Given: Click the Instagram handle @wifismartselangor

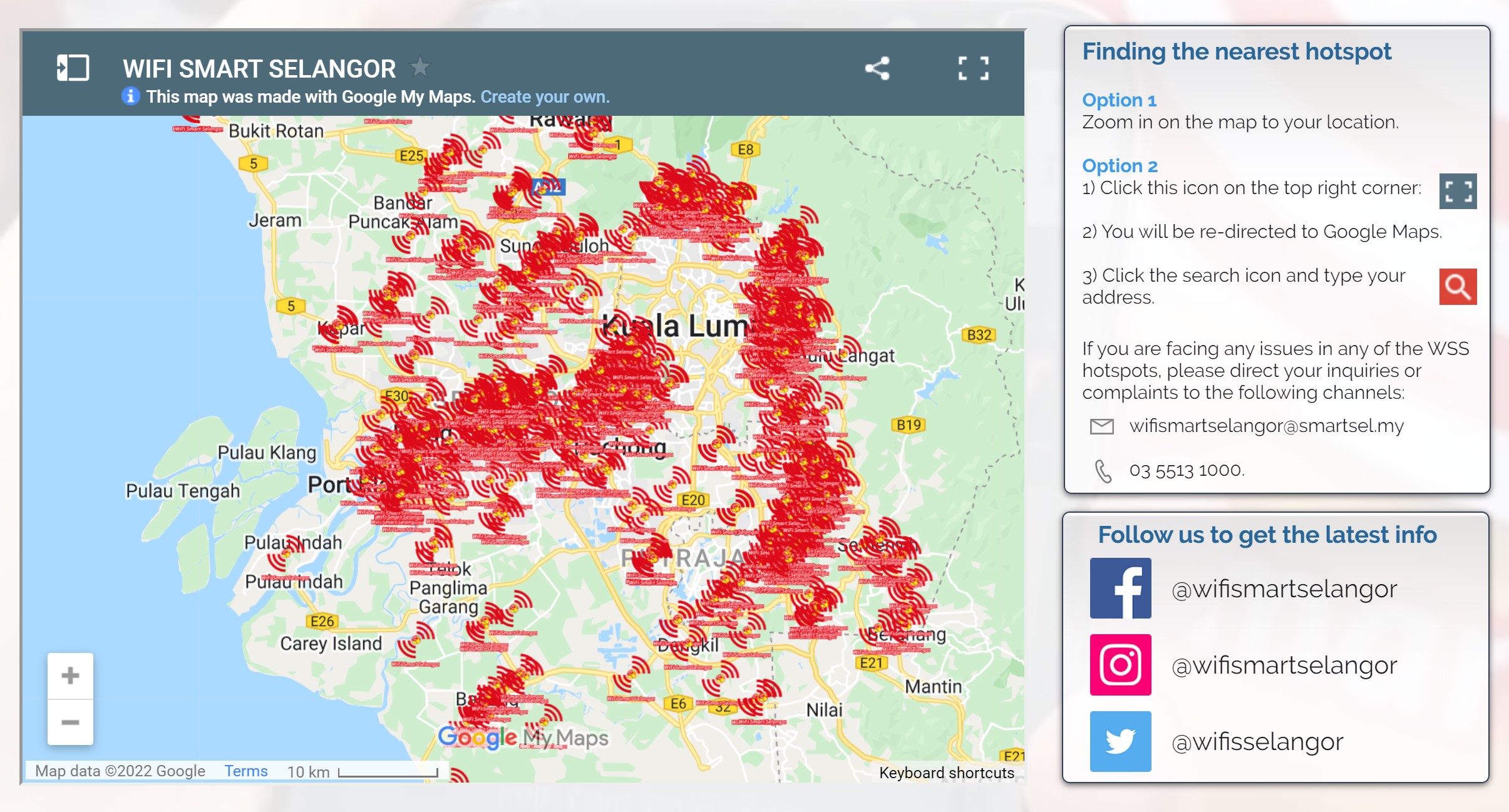Looking at the screenshot, I should [1284, 666].
